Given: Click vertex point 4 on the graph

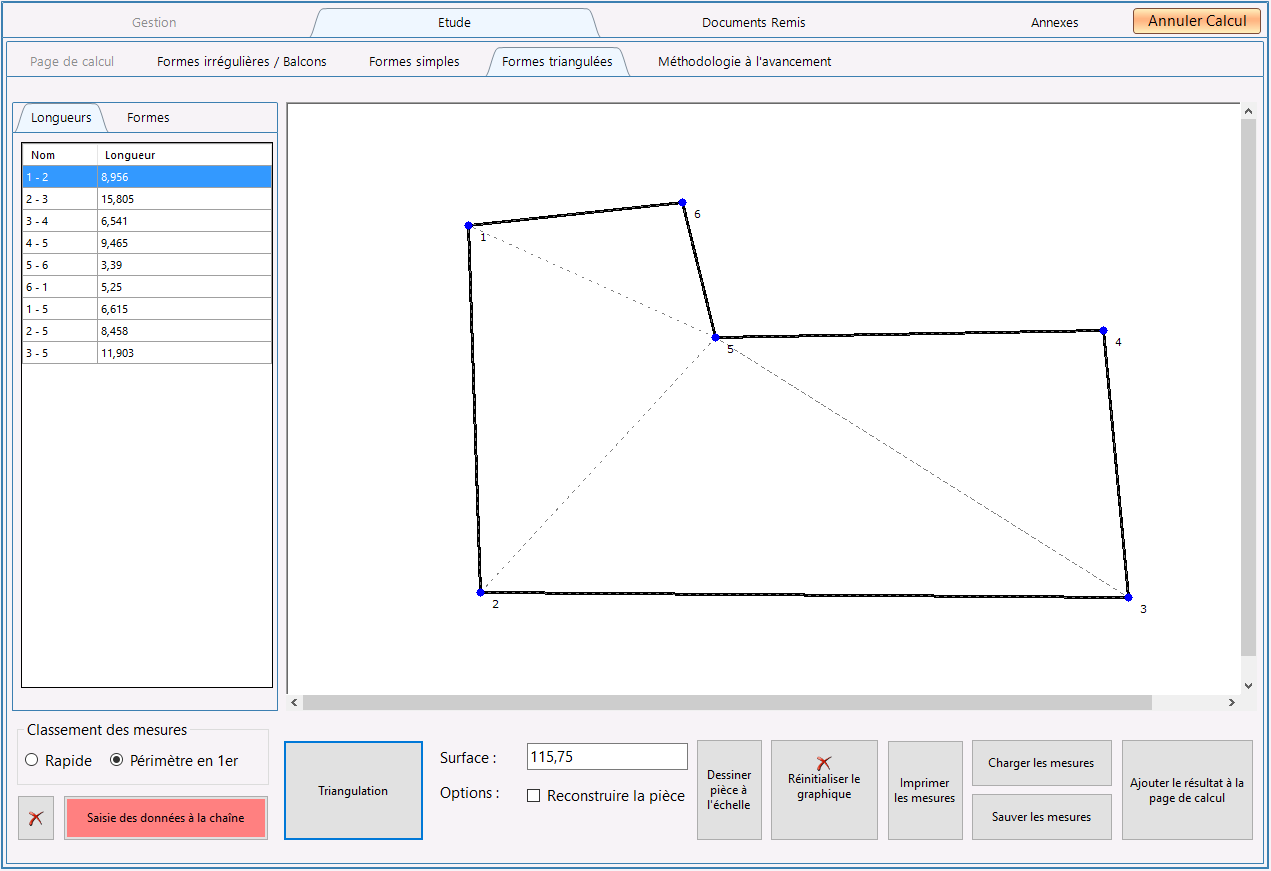Looking at the screenshot, I should pos(1103,330).
